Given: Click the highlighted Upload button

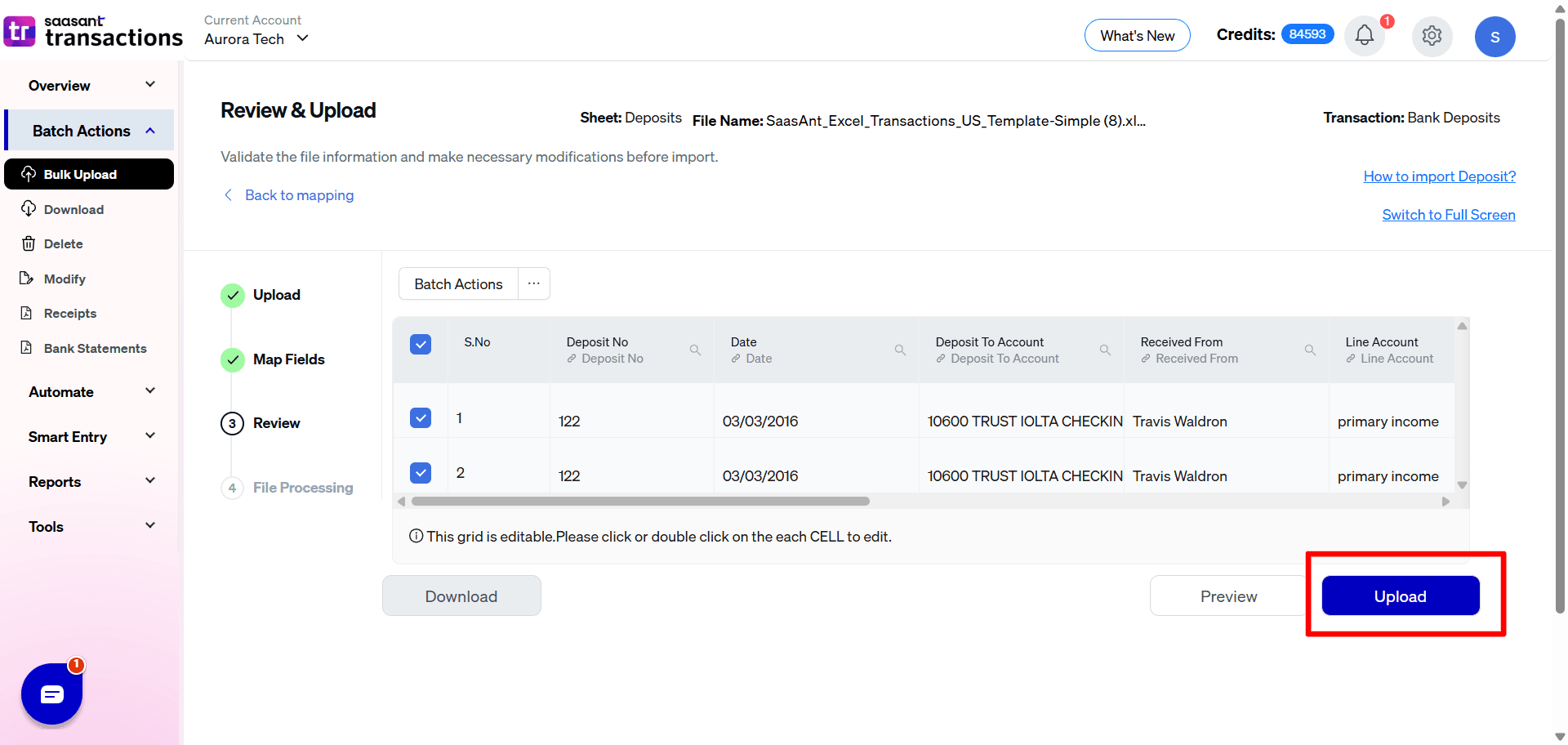Looking at the screenshot, I should point(1400,596).
